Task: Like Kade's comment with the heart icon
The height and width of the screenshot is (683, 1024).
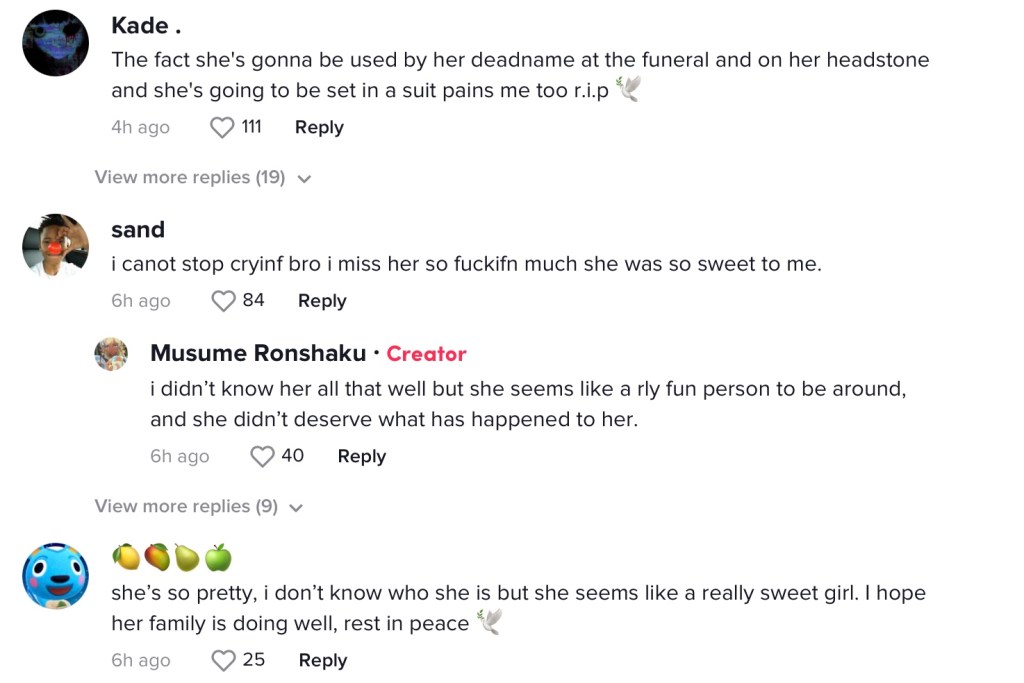Action: [x=222, y=127]
